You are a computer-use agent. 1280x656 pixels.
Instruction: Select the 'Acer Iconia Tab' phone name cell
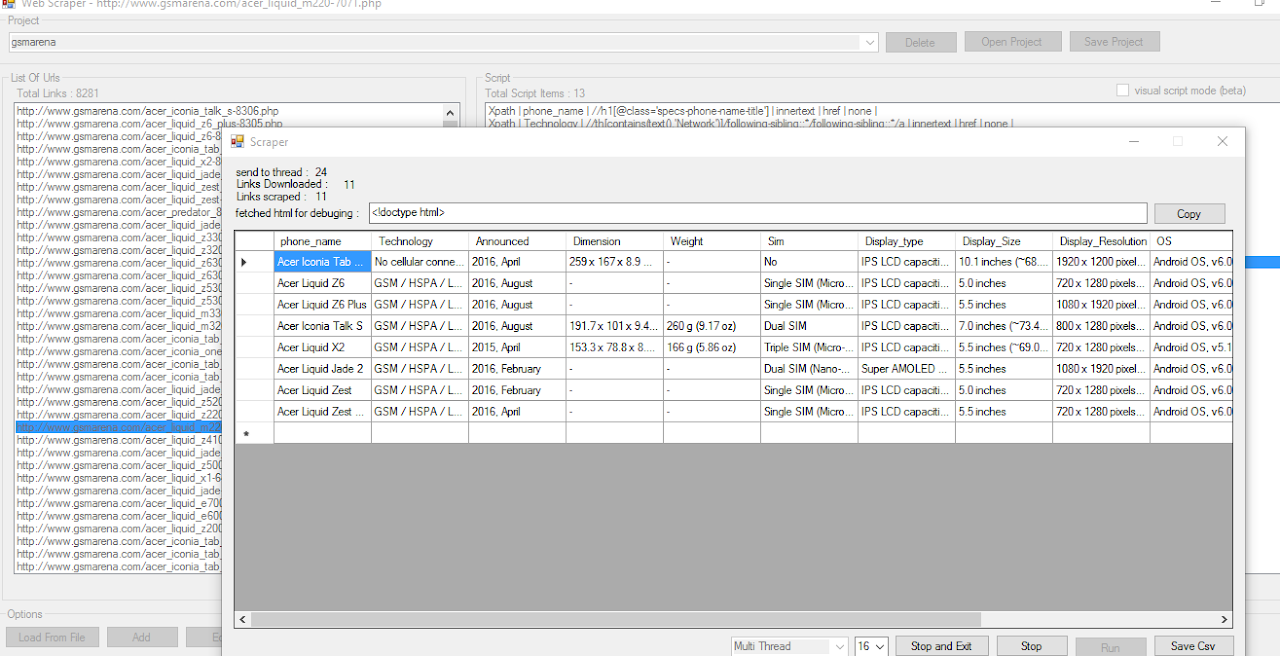323,262
